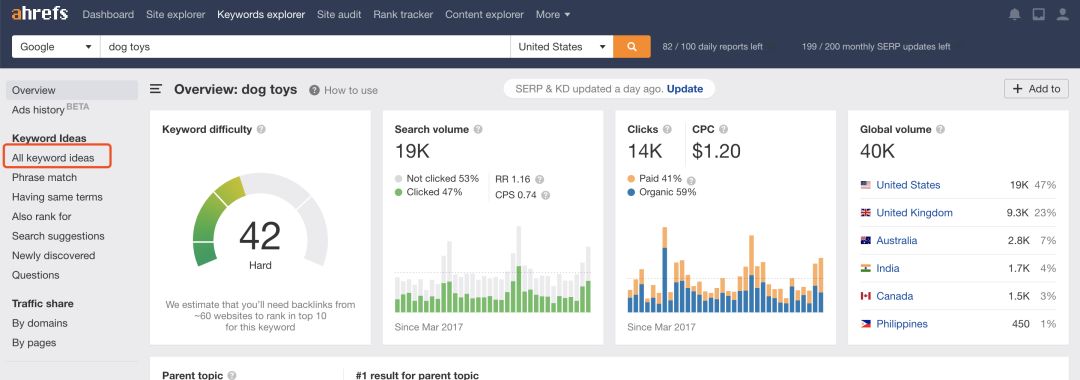Click the Canada flag icon
This screenshot has height=380, width=1080.
(x=866, y=296)
